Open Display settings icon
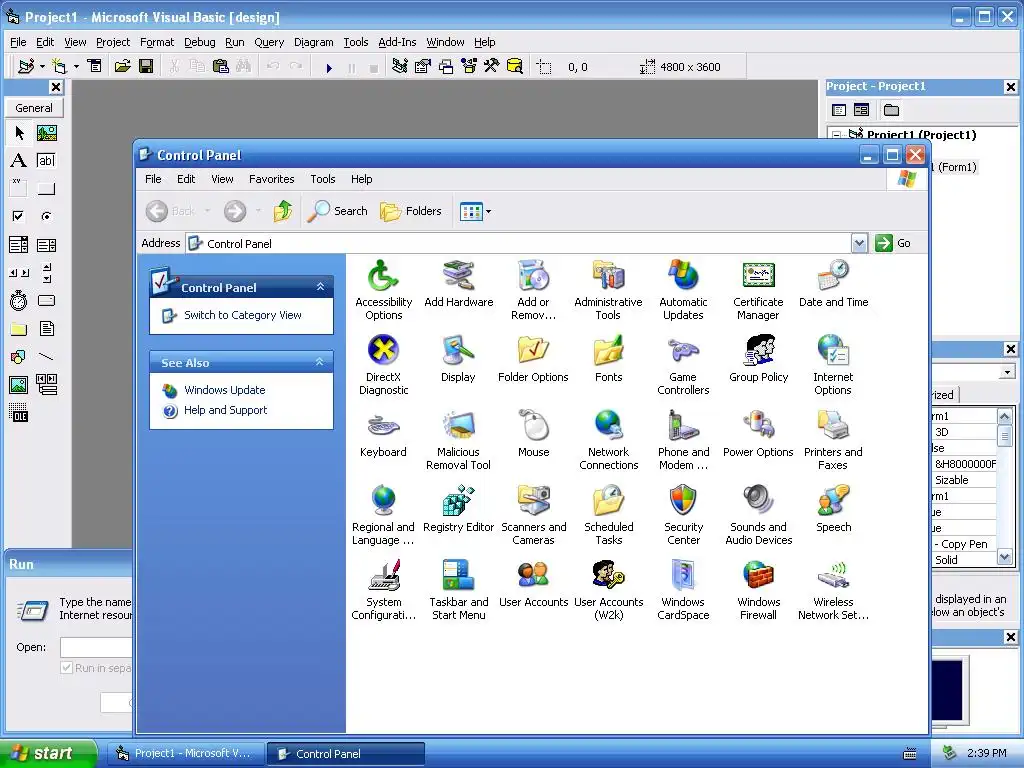Screen dimensions: 1024x768 458,359
